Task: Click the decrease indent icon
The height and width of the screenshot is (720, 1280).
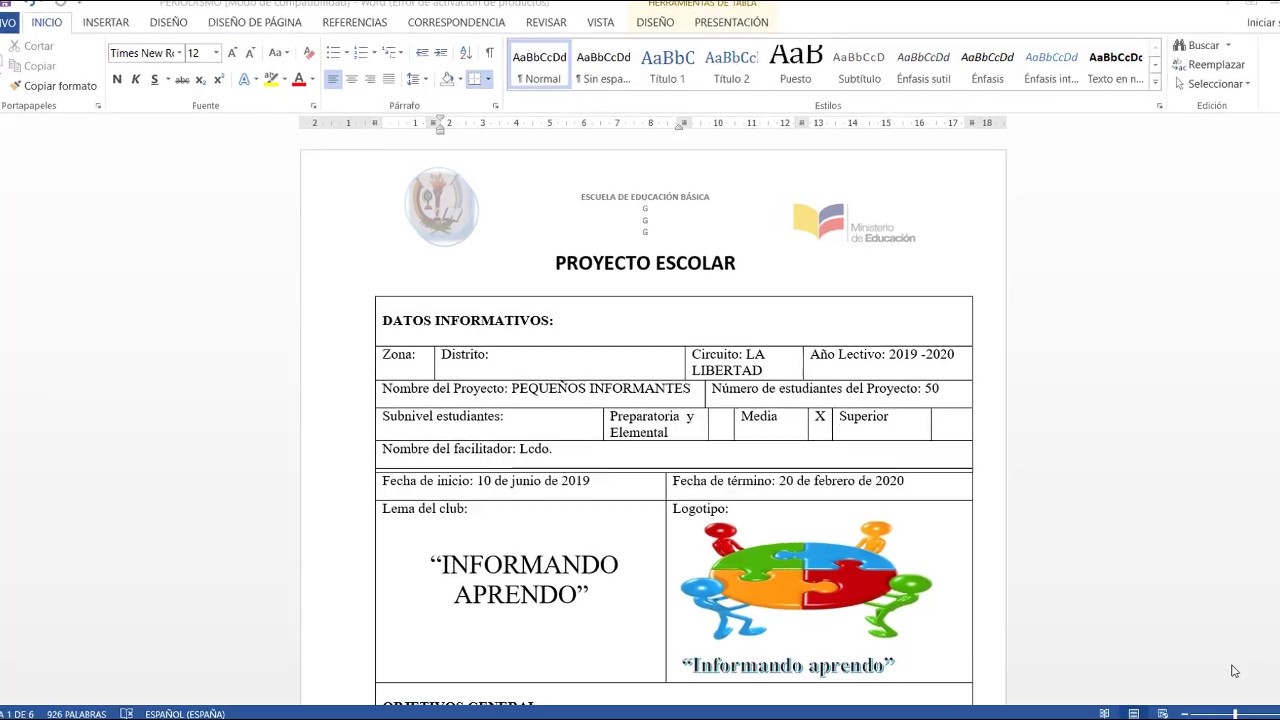Action: pos(422,53)
